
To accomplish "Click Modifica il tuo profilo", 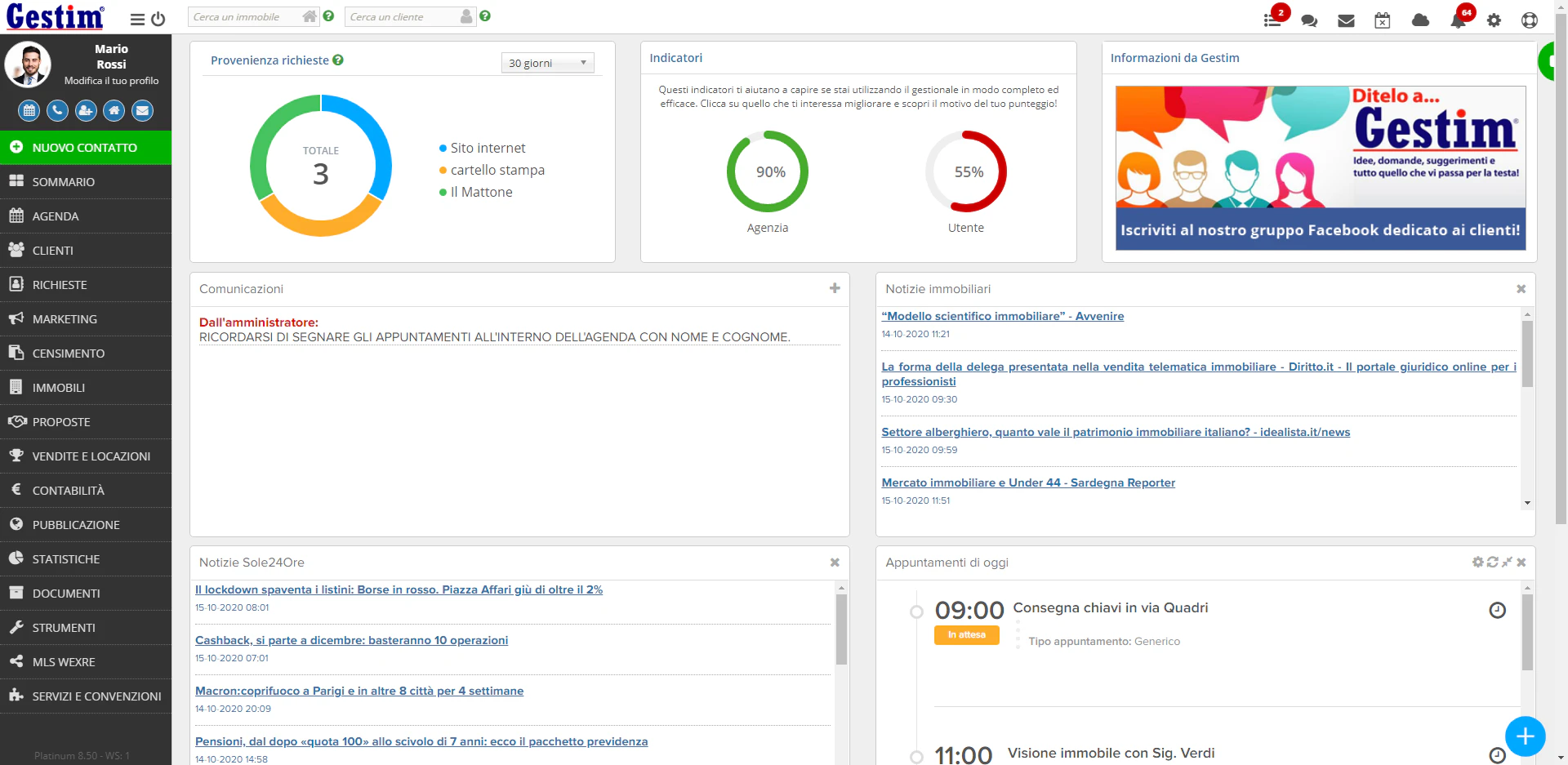I will pyautogui.click(x=112, y=80).
